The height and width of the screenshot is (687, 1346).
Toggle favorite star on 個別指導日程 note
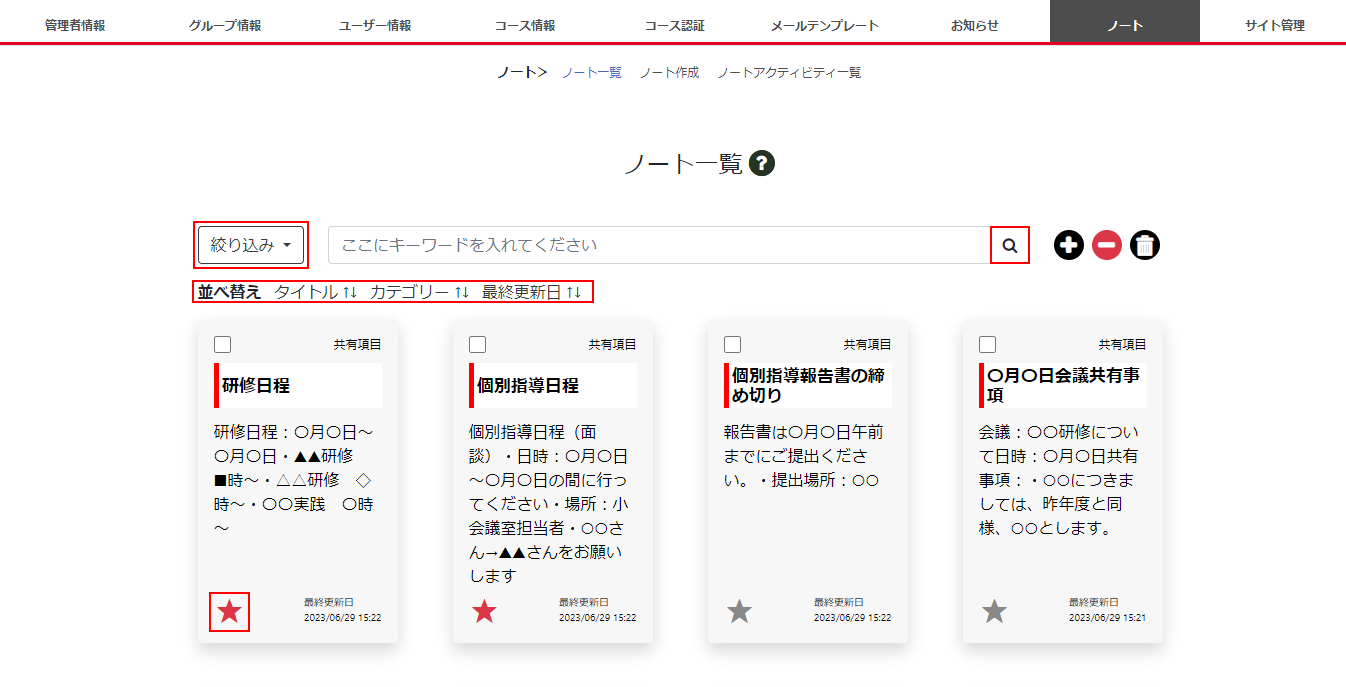[x=484, y=611]
